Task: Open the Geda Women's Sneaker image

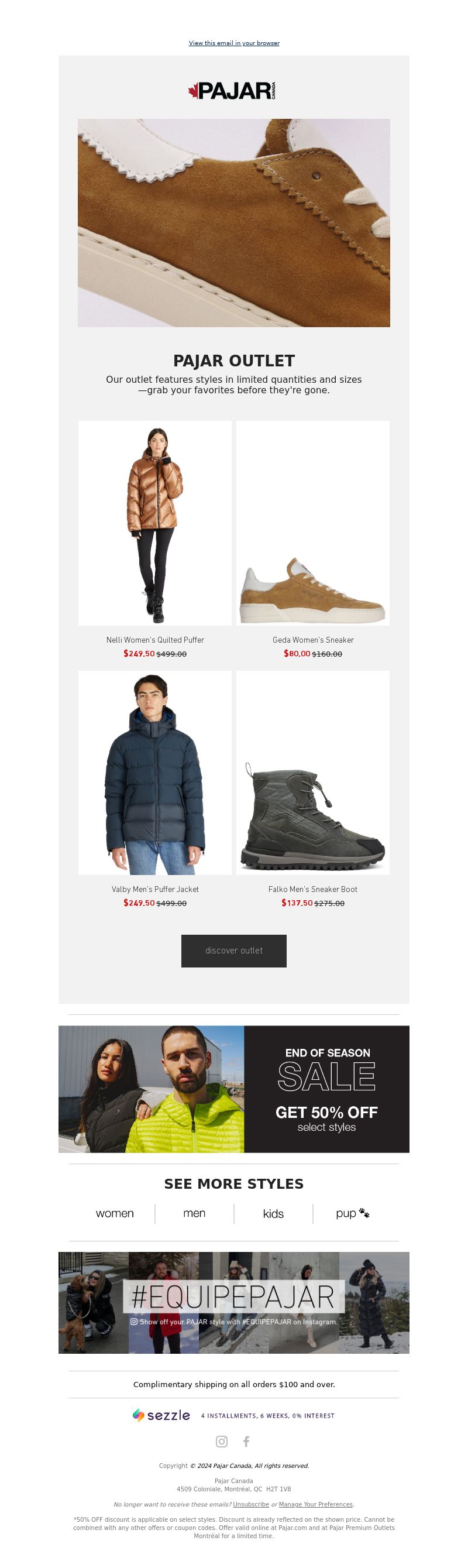Action: [x=313, y=523]
